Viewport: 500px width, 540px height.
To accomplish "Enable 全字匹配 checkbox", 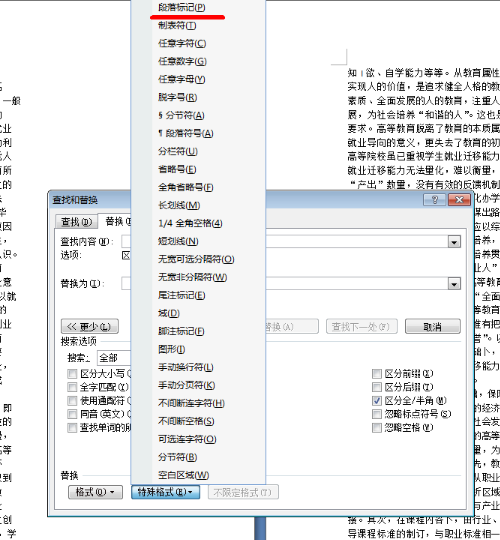I will pos(72,387).
